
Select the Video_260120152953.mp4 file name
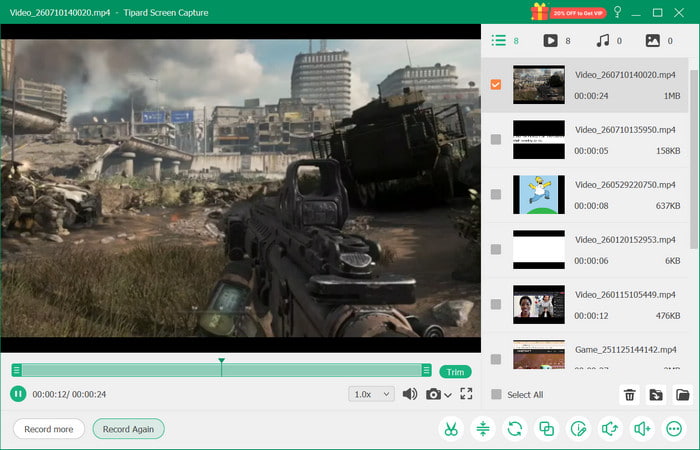(625, 239)
